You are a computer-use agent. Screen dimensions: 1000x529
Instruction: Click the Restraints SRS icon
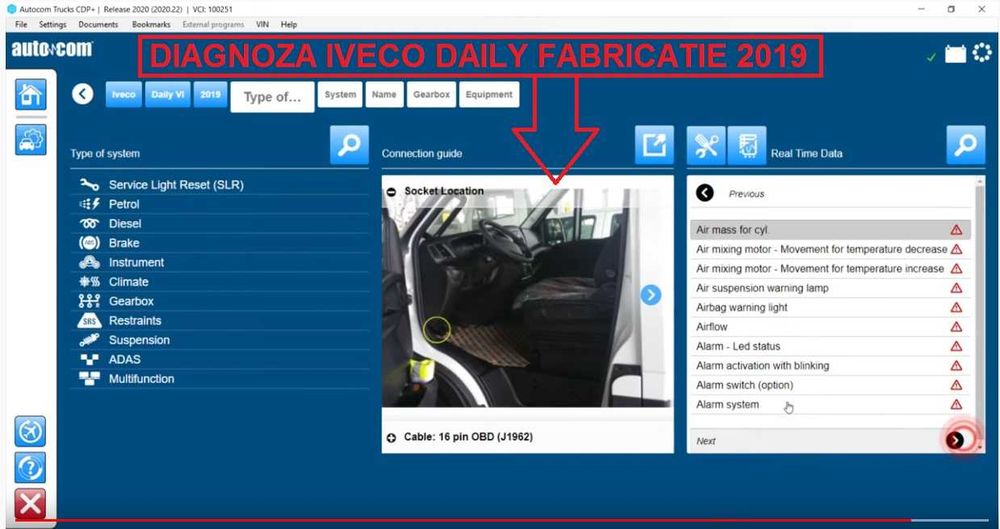click(x=89, y=321)
